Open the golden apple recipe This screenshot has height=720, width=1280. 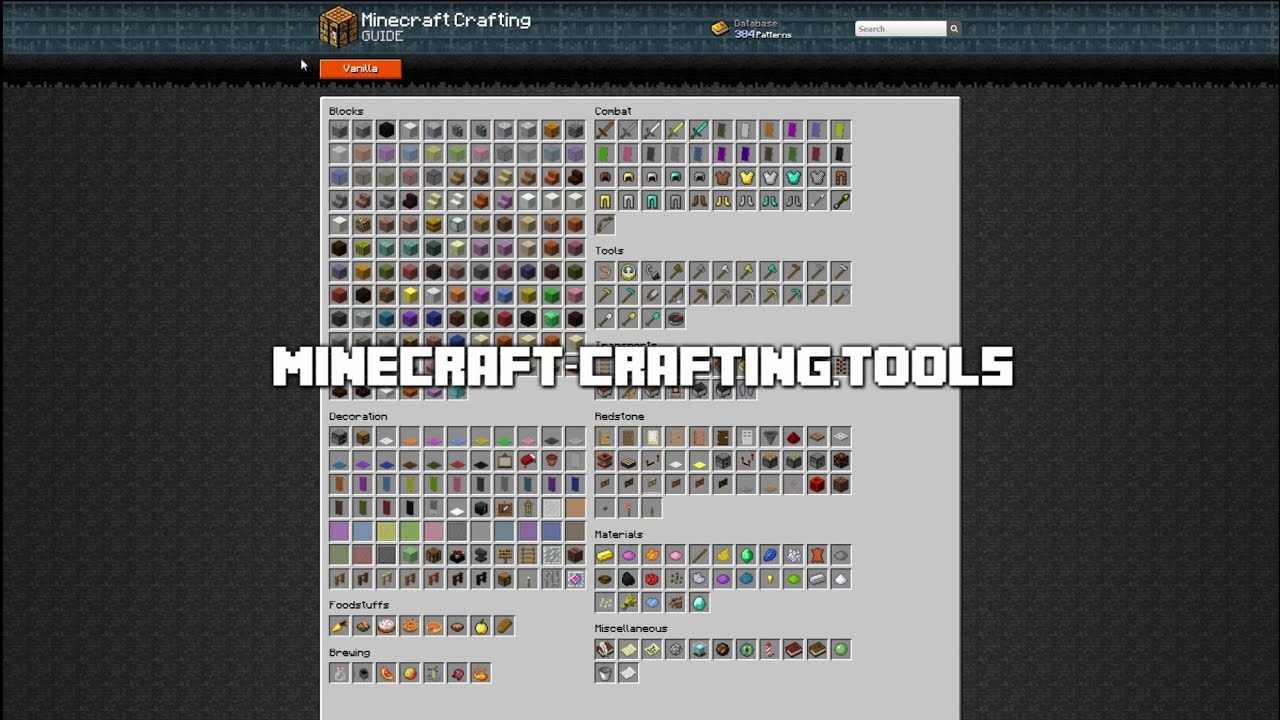pyautogui.click(x=481, y=627)
